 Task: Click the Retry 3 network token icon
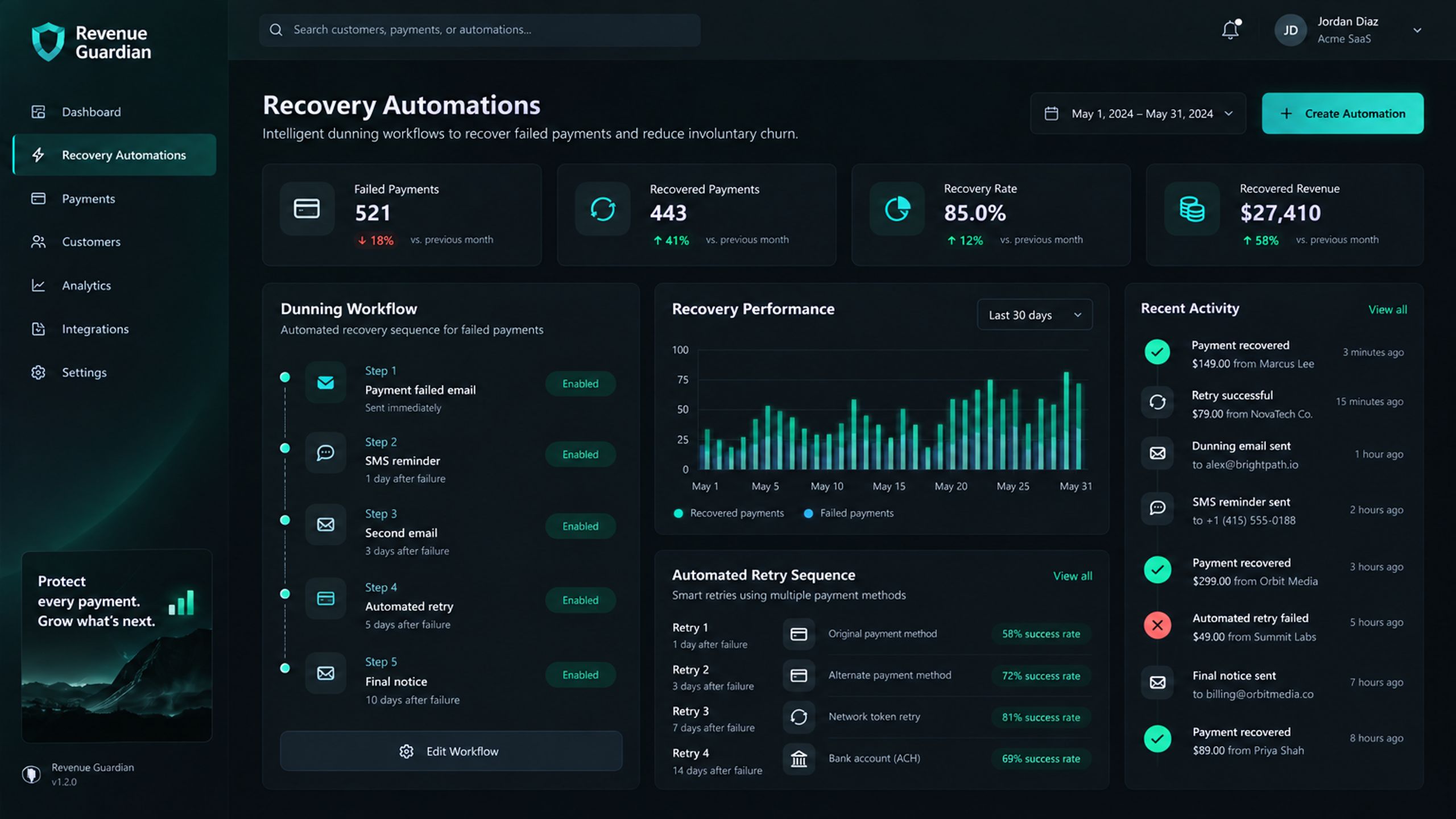pos(799,717)
